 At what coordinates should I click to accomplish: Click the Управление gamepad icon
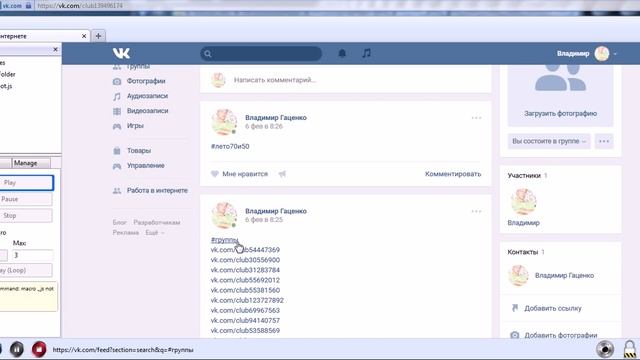click(117, 166)
